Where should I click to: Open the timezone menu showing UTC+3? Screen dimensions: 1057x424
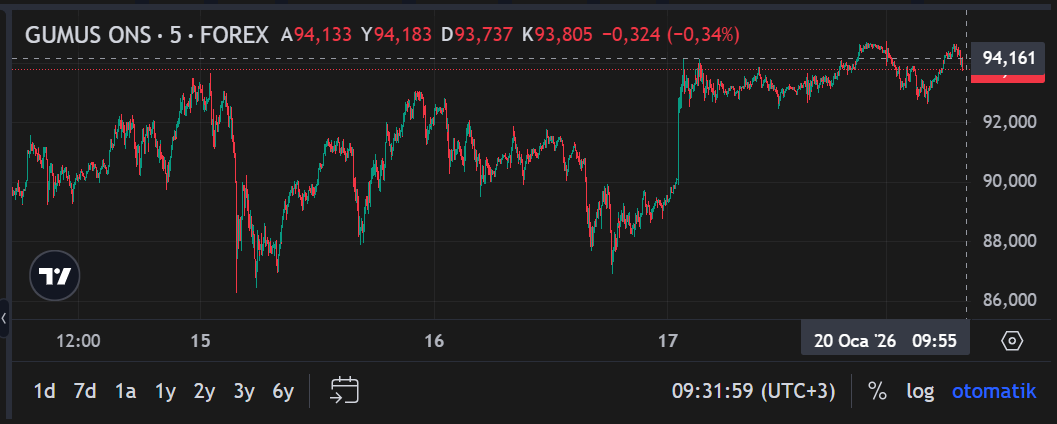[753, 391]
